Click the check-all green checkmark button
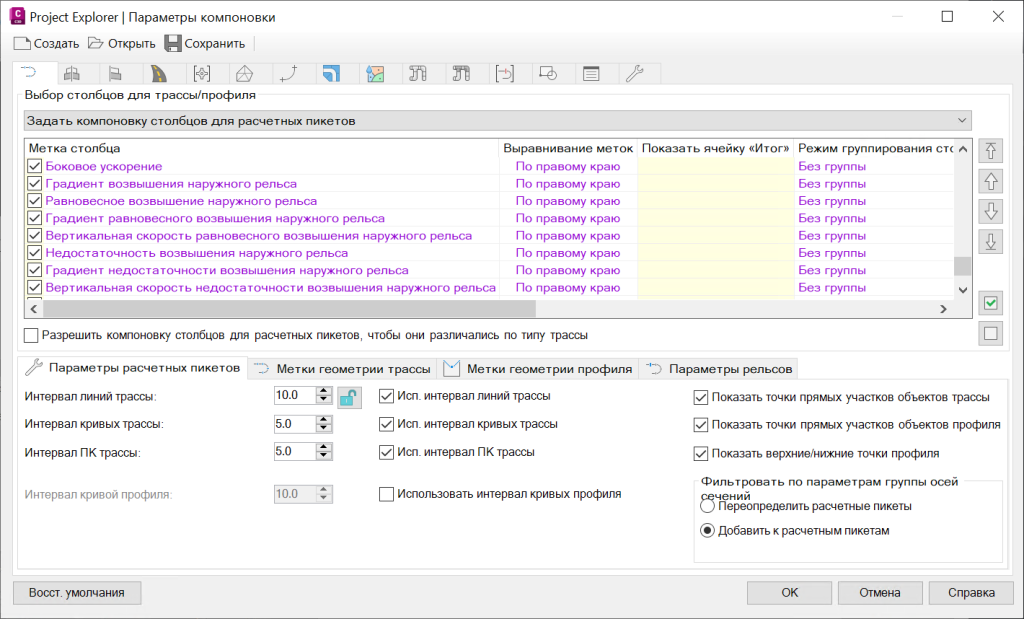Viewport: 1024px width, 619px height. 990,303
